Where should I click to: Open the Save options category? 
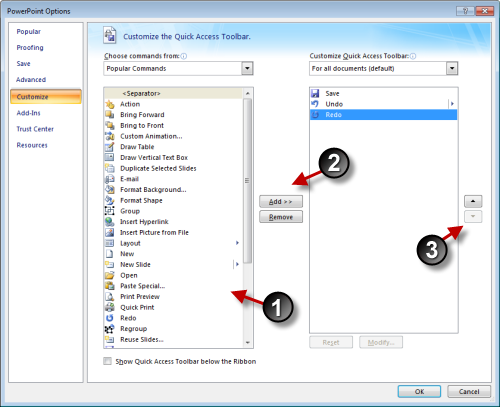coord(23,64)
